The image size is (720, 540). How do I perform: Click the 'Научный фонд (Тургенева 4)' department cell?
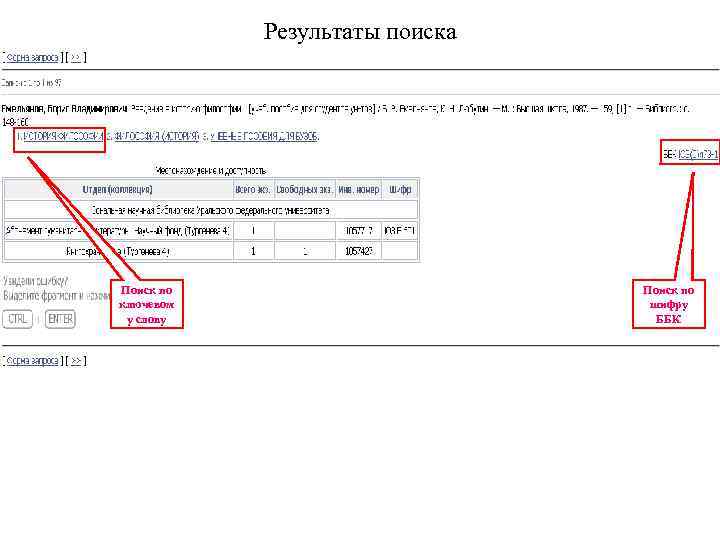click(x=118, y=231)
